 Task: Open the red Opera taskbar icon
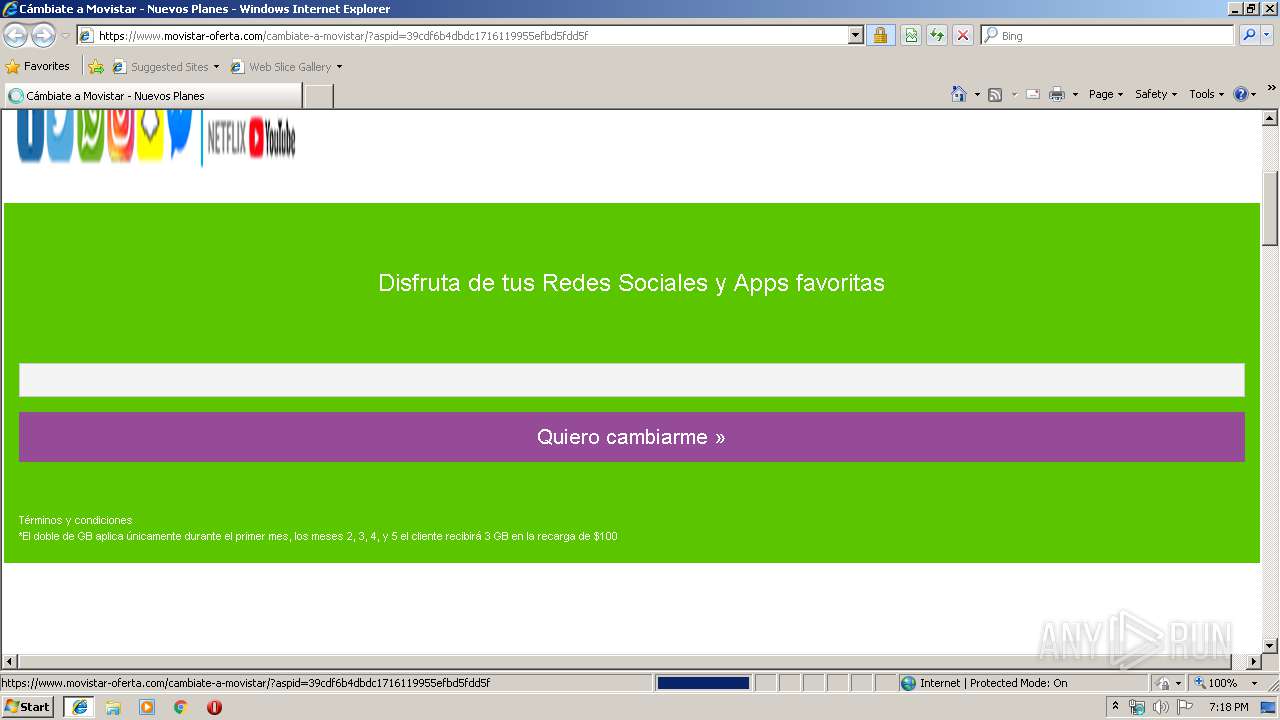pos(214,707)
